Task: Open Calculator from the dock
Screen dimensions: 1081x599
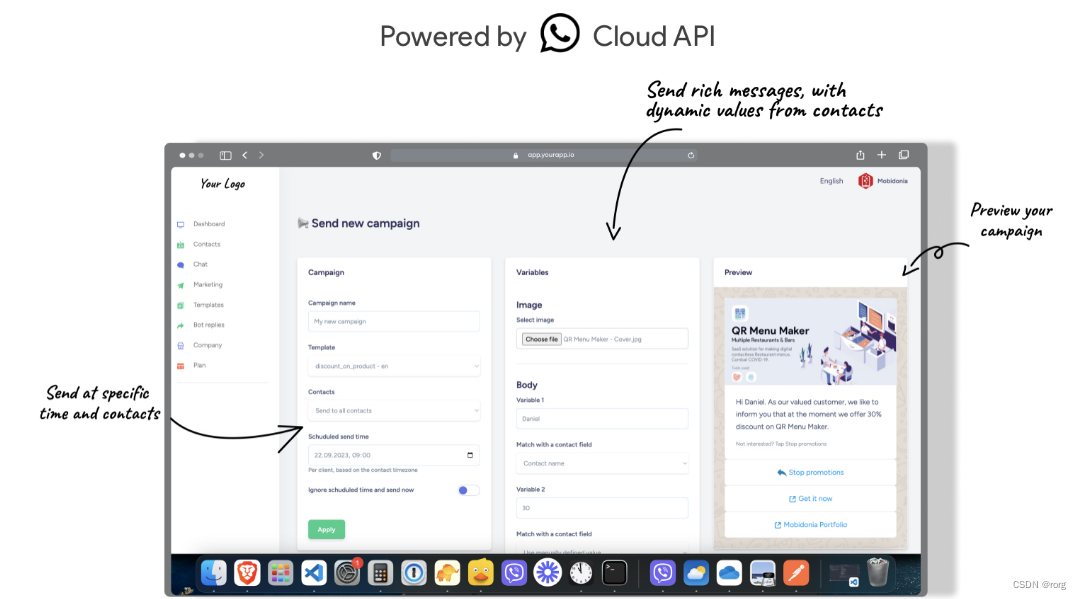Action: tap(381, 573)
